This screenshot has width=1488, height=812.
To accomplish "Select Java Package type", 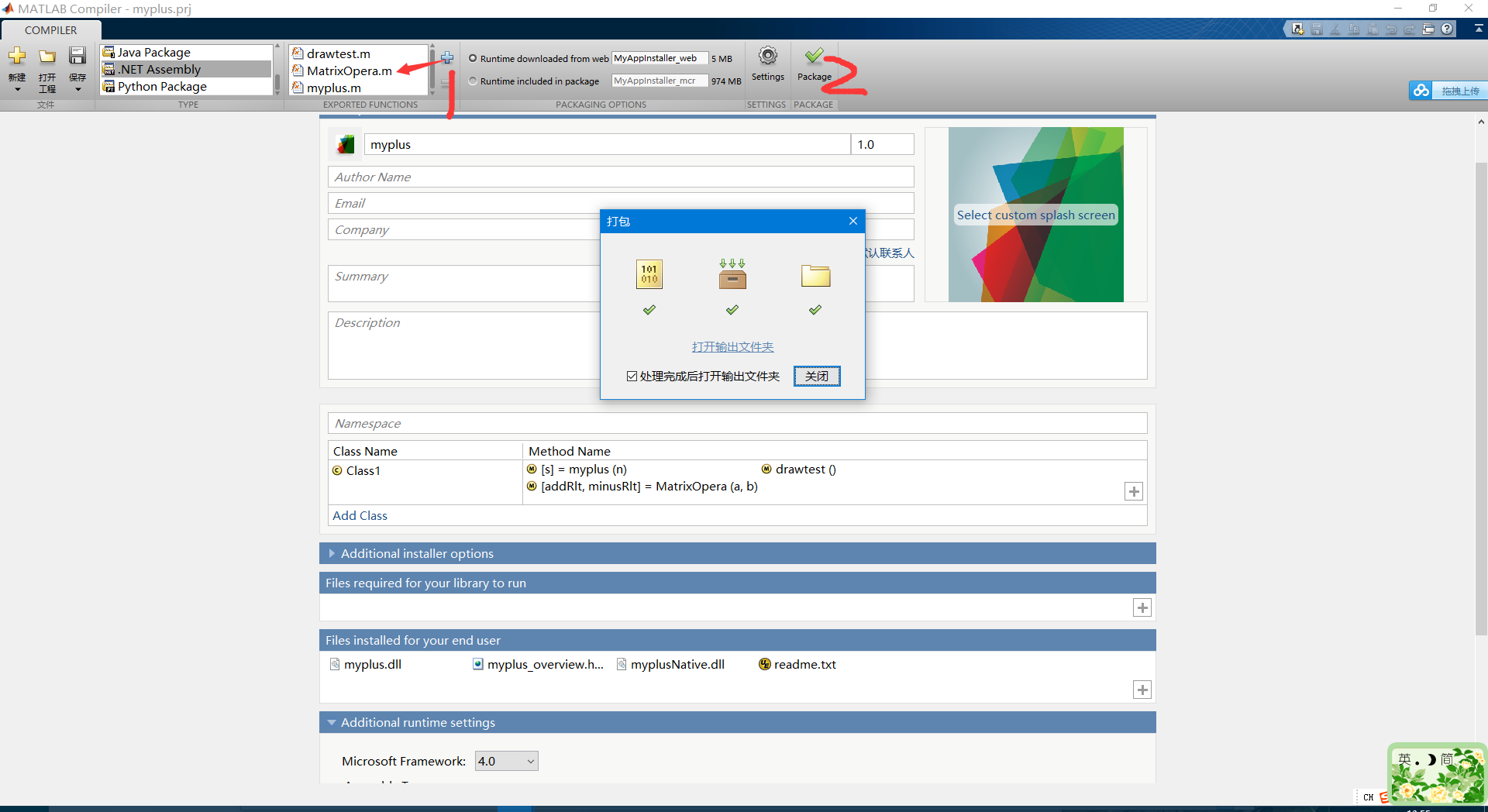I will coord(186,52).
